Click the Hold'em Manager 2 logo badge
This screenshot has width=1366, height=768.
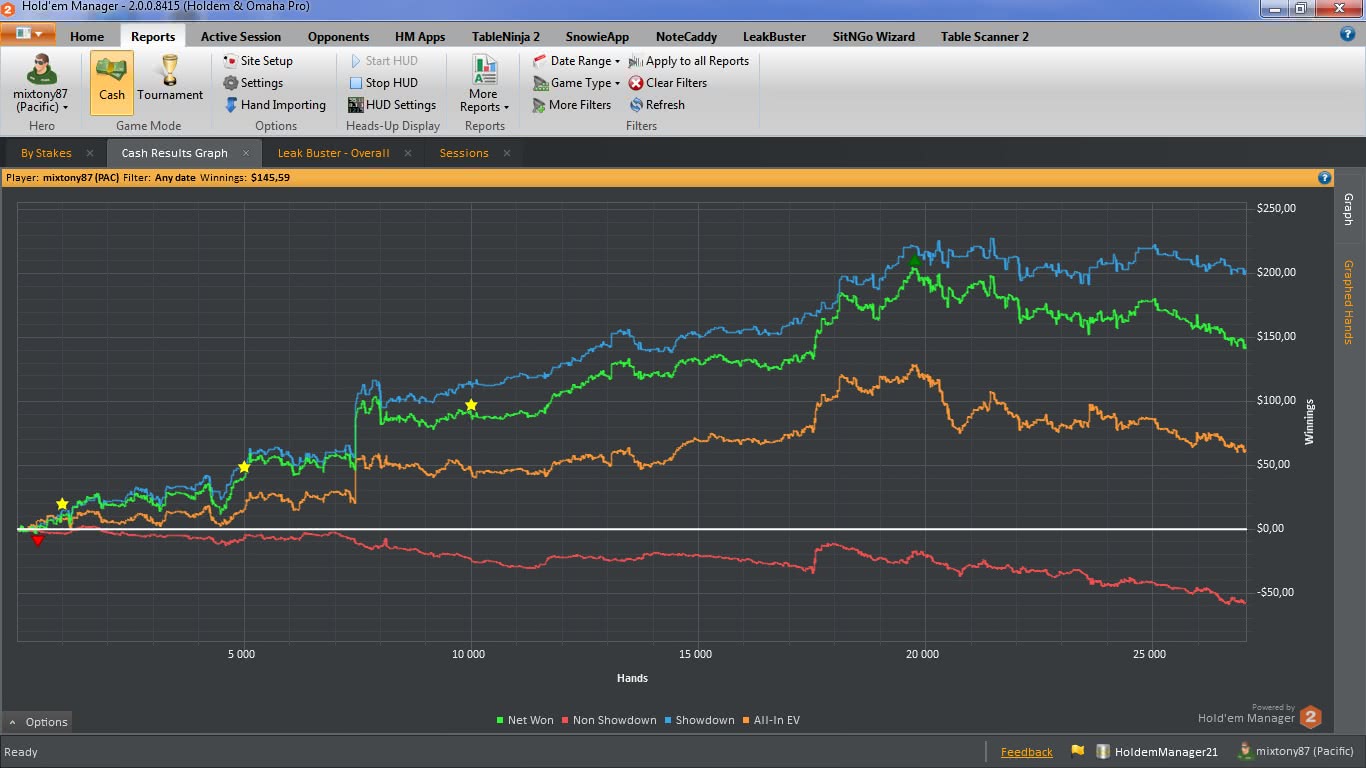click(x=1310, y=717)
